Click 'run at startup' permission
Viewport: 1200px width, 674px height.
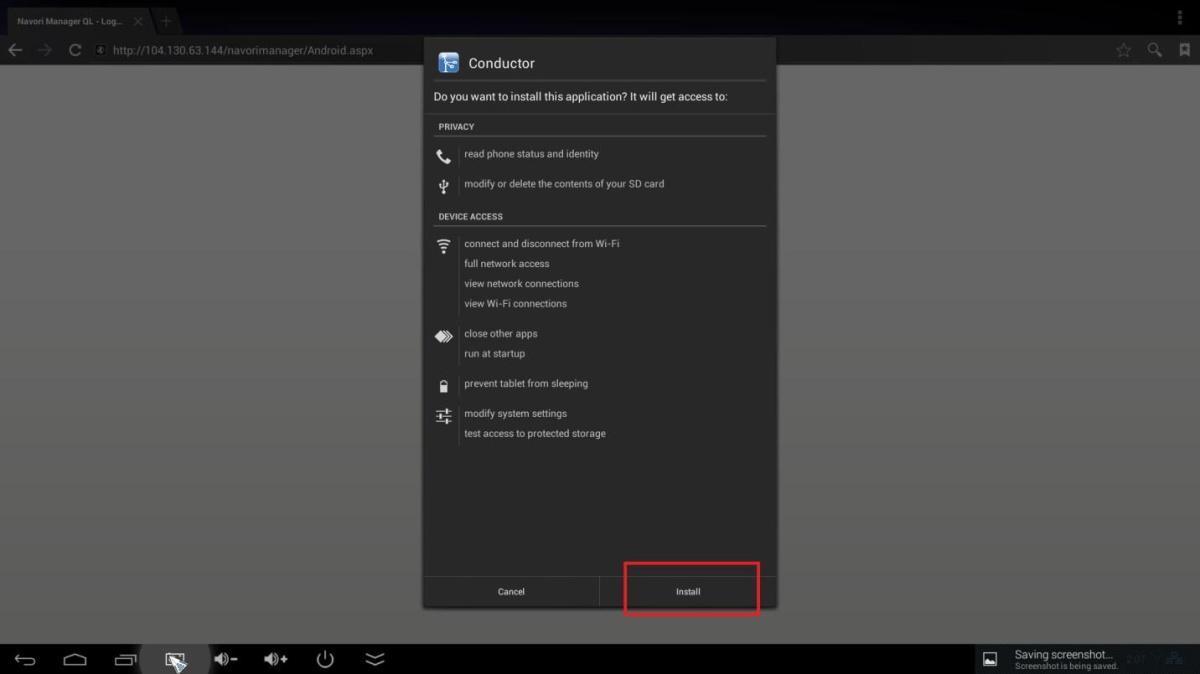click(494, 354)
